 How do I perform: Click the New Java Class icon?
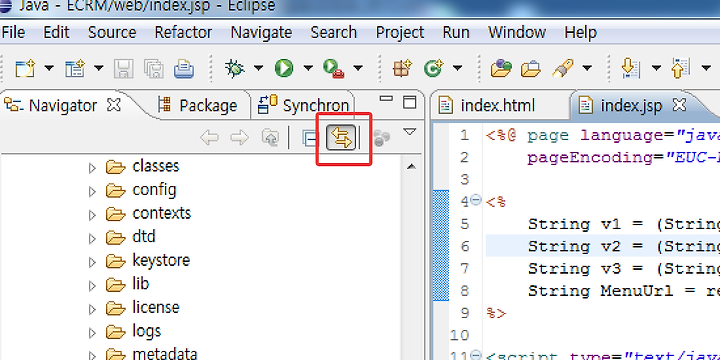[x=433, y=68]
